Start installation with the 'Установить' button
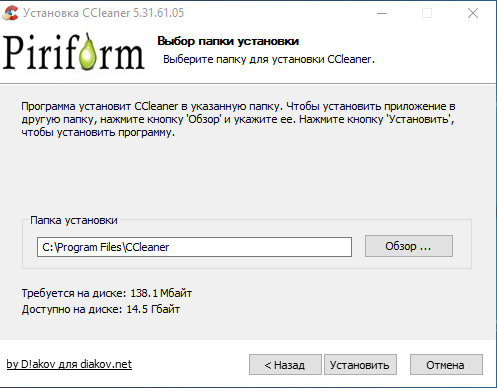The width and height of the screenshot is (497, 388). tap(360, 365)
